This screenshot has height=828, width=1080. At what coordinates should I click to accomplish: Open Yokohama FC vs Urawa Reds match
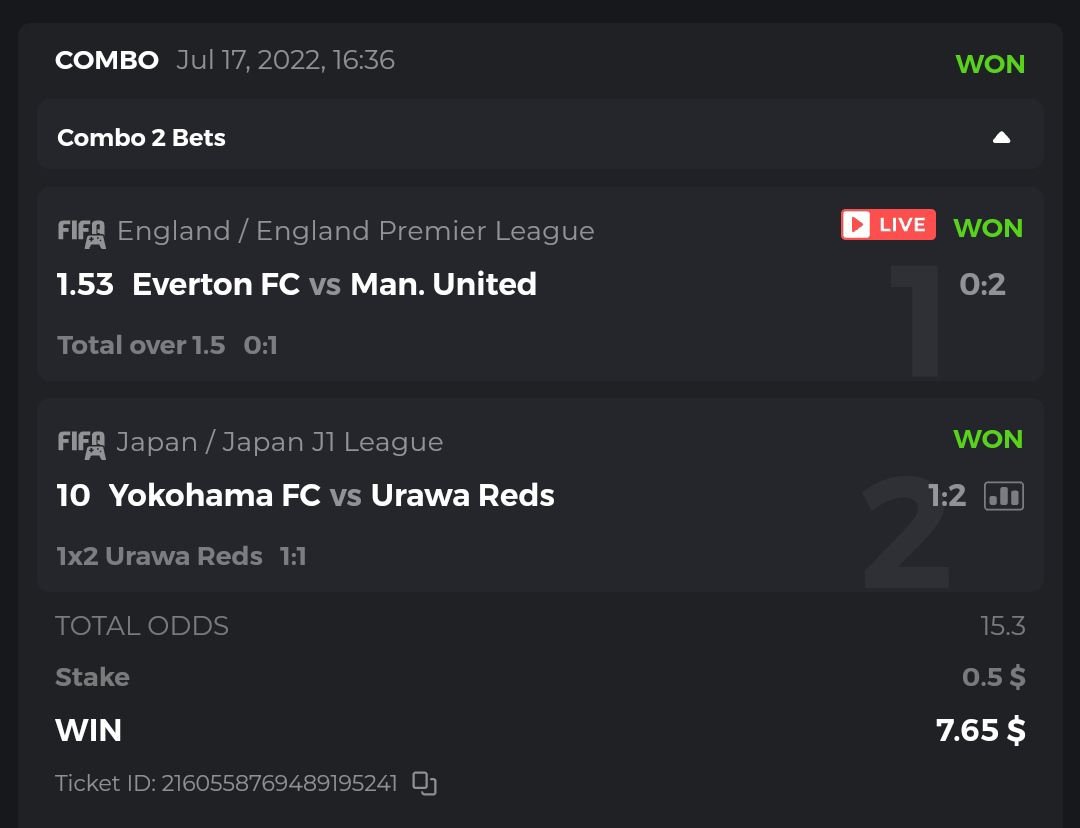click(x=331, y=496)
